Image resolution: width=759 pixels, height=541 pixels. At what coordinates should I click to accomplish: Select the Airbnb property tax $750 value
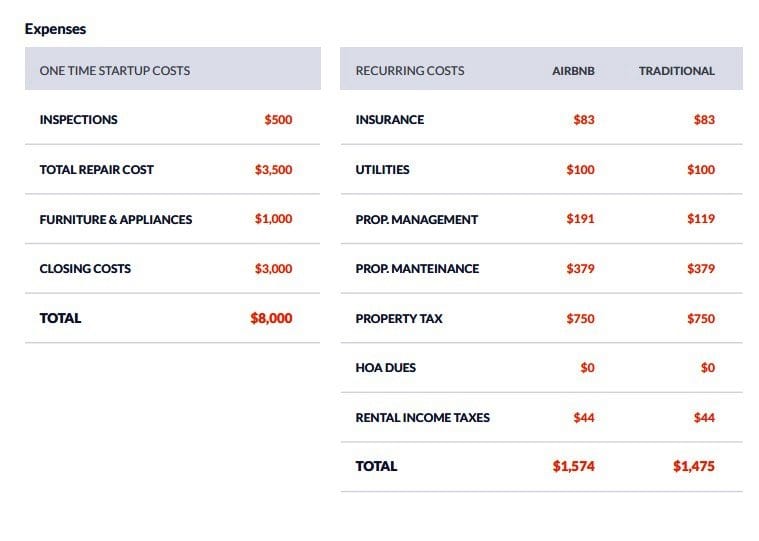(x=580, y=319)
